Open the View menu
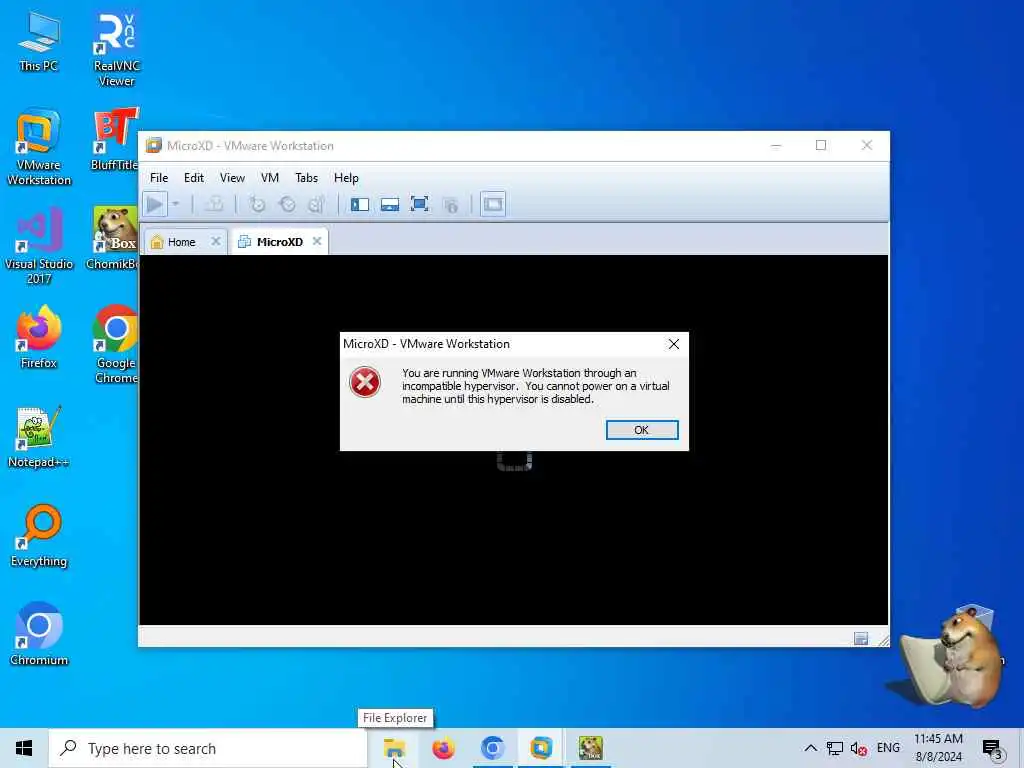 [x=232, y=178]
